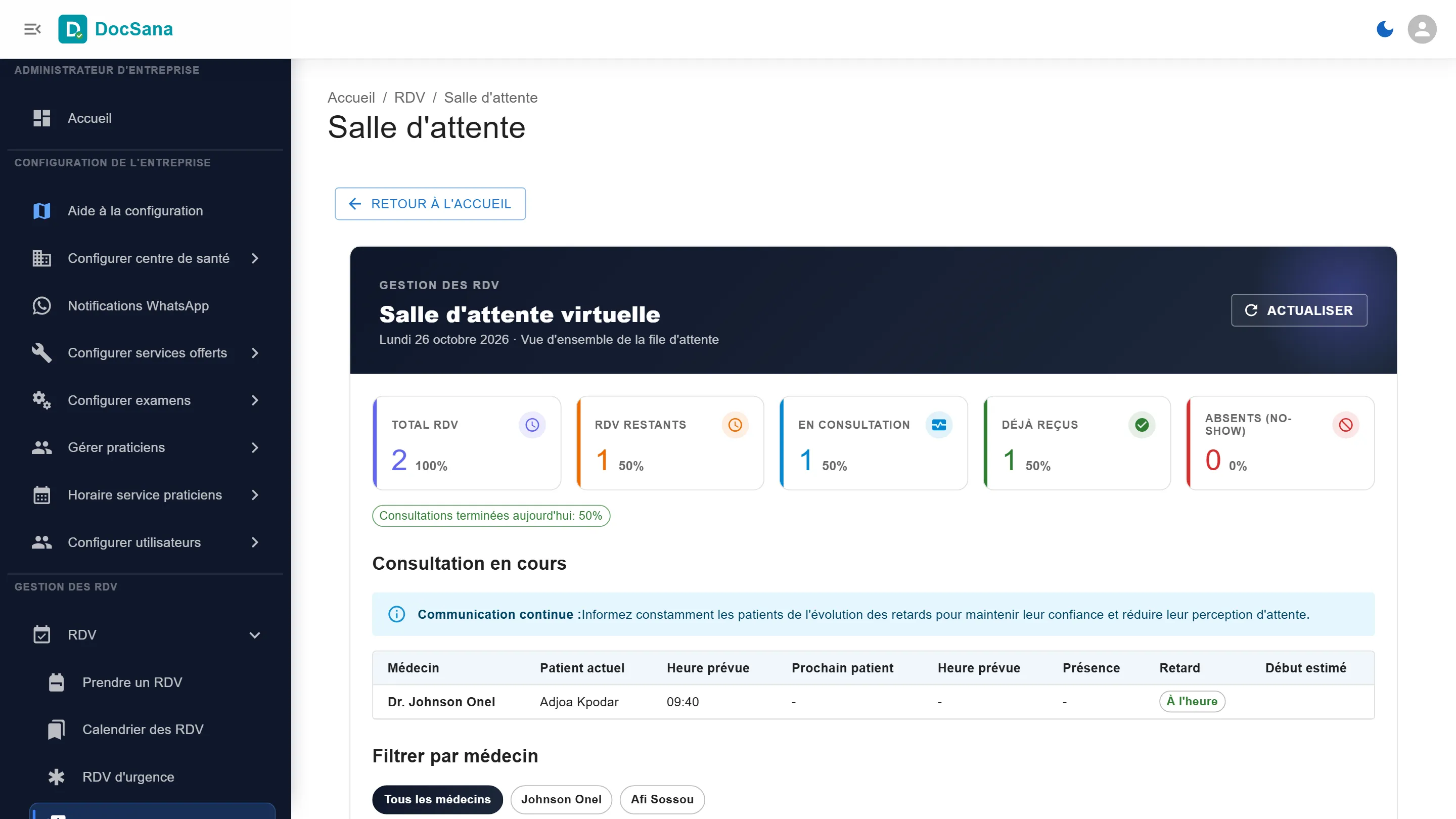Expand Horaire service praticiens chevron

pyautogui.click(x=255, y=495)
